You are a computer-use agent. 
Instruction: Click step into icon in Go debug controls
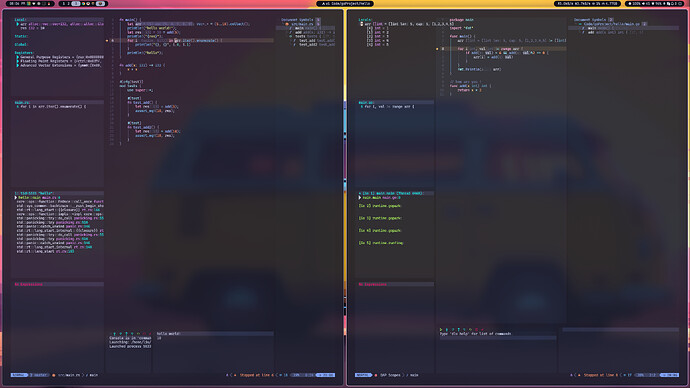[447, 329]
